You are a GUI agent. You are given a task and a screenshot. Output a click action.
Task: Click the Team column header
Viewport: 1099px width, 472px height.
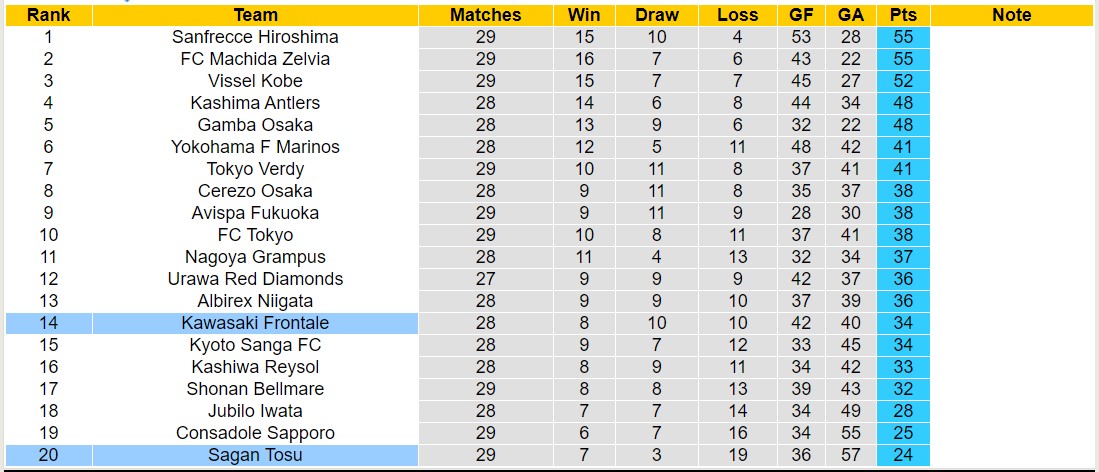pyautogui.click(x=255, y=15)
